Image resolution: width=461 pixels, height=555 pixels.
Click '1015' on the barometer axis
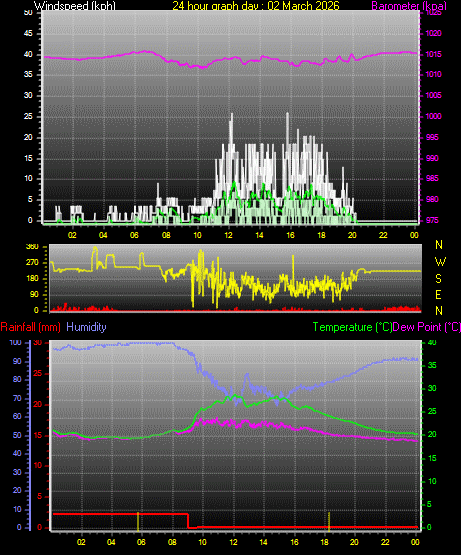point(434,54)
